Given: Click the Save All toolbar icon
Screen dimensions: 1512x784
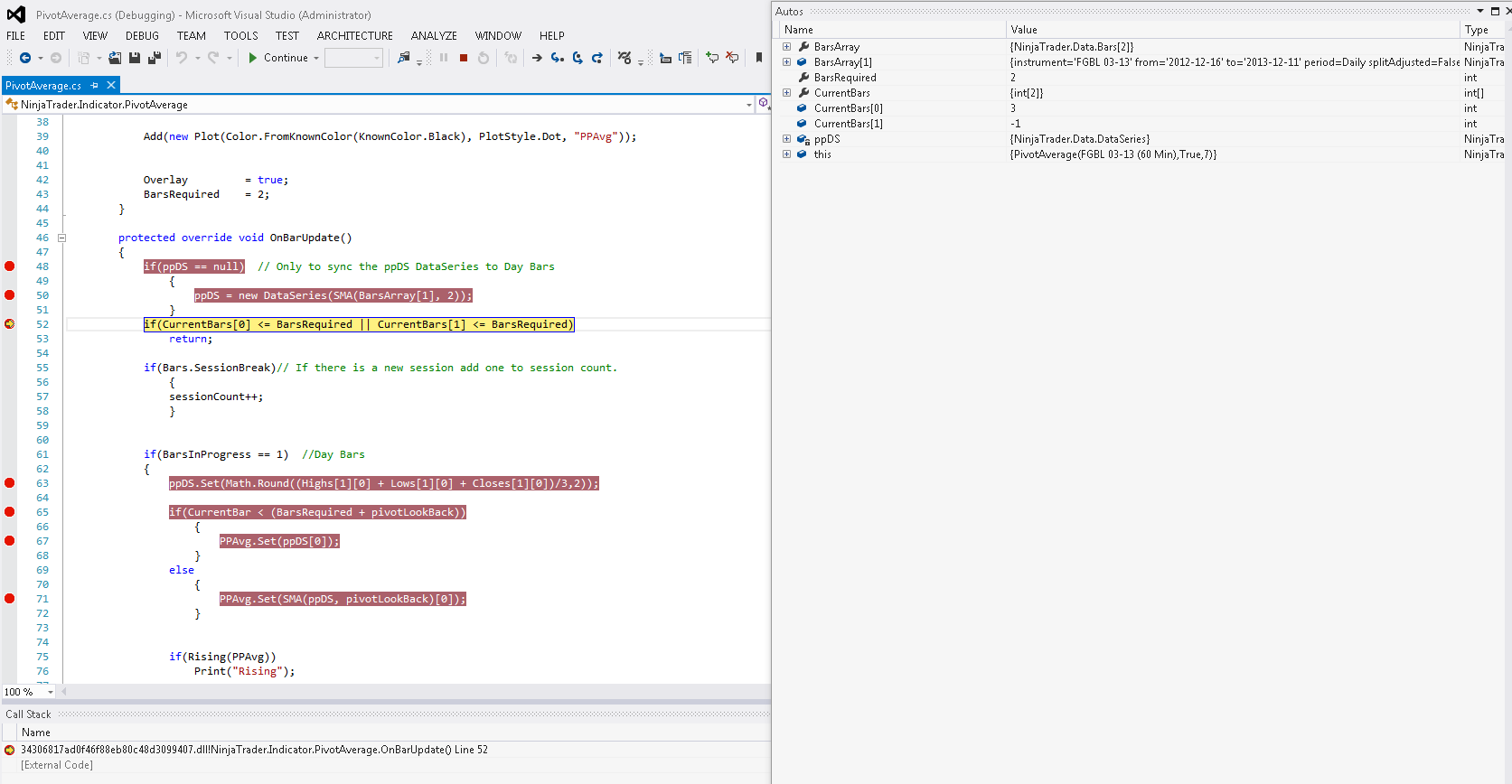Looking at the screenshot, I should pyautogui.click(x=154, y=58).
